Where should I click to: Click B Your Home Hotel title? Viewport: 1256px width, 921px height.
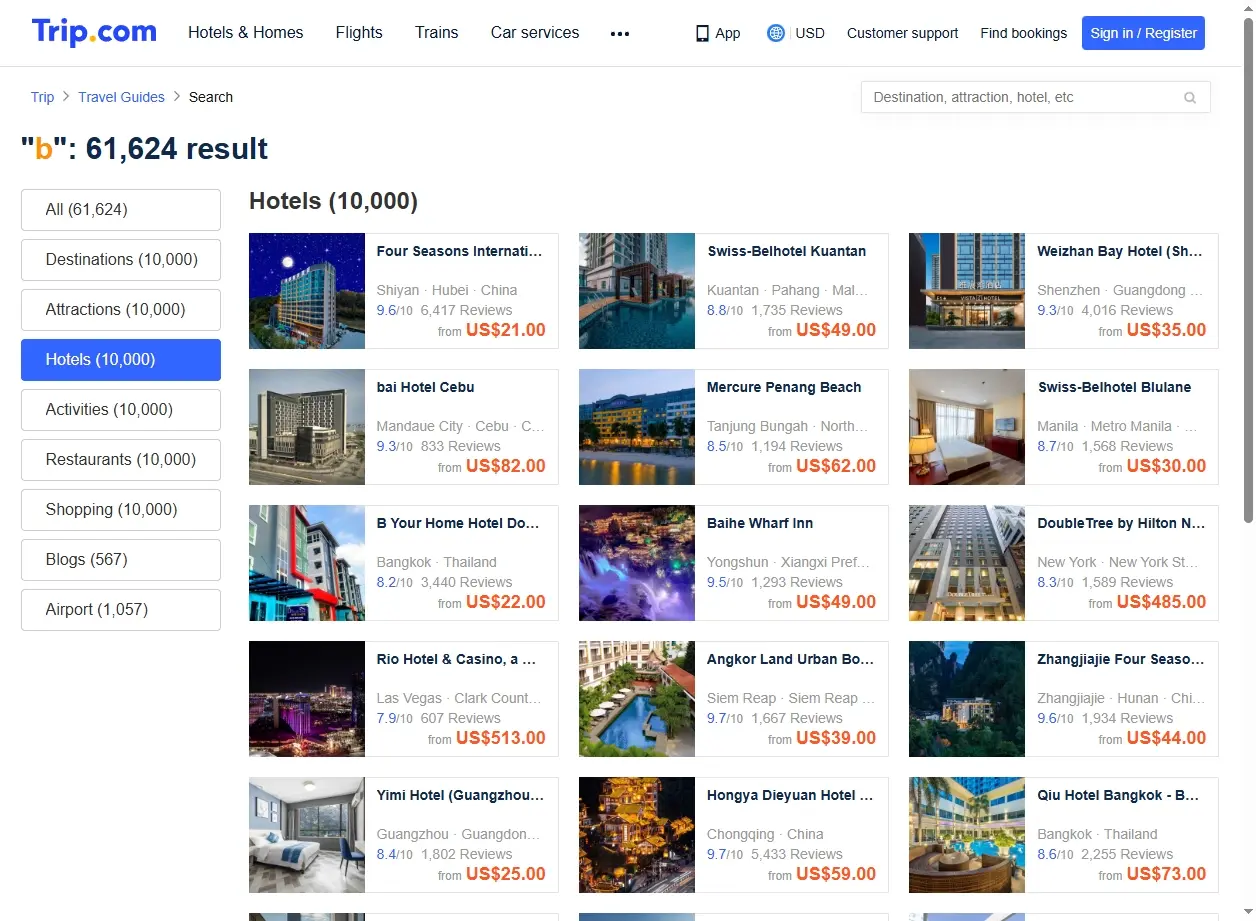pos(458,523)
